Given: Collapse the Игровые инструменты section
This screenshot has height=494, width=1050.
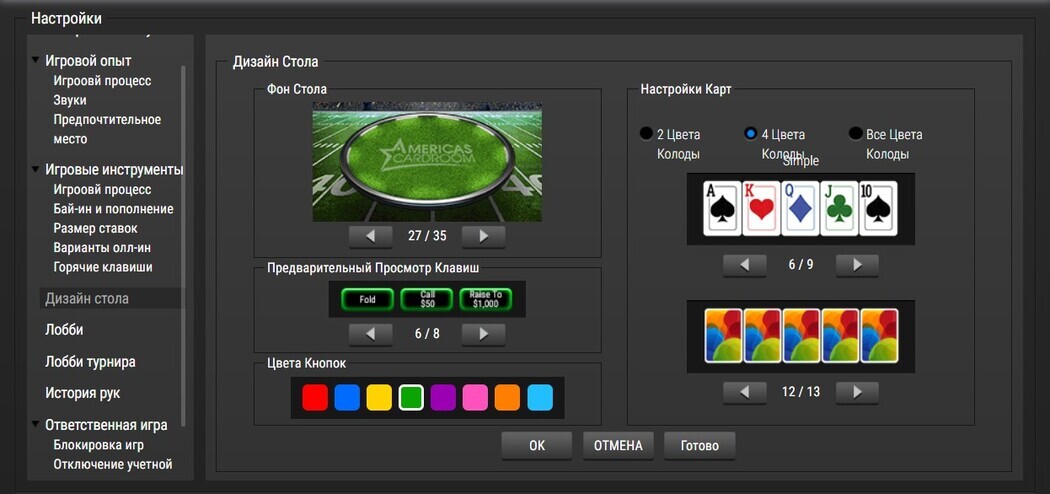Looking at the screenshot, I should tap(36, 170).
